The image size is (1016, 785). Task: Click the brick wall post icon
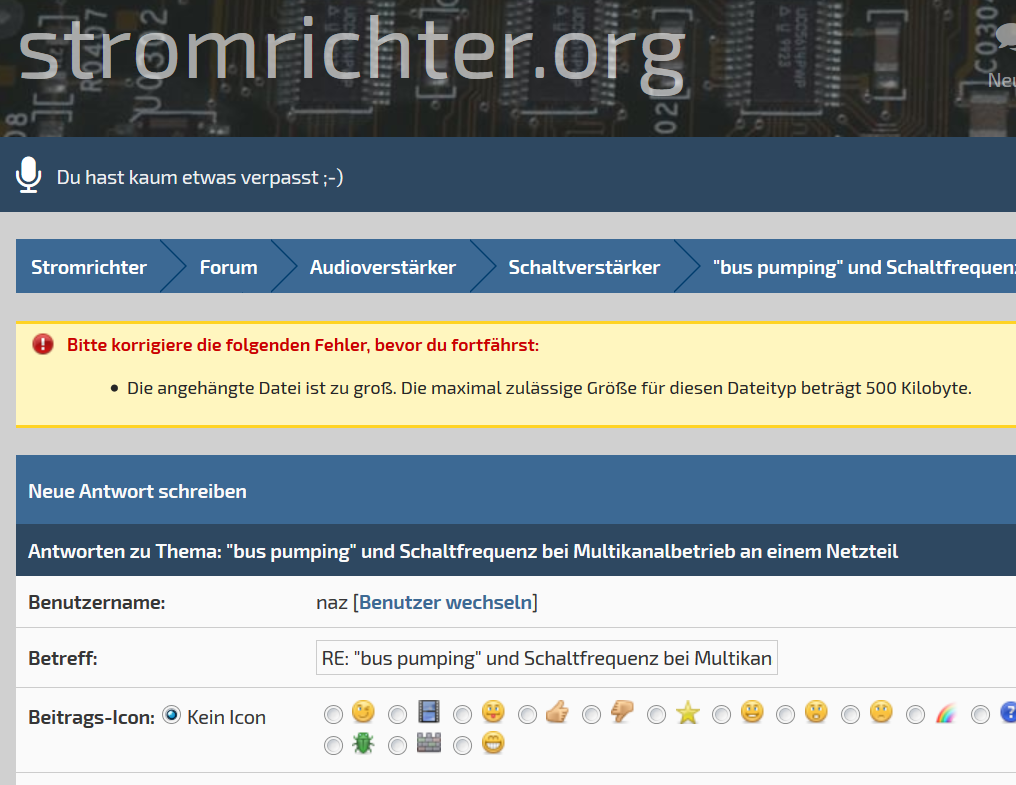pos(428,744)
